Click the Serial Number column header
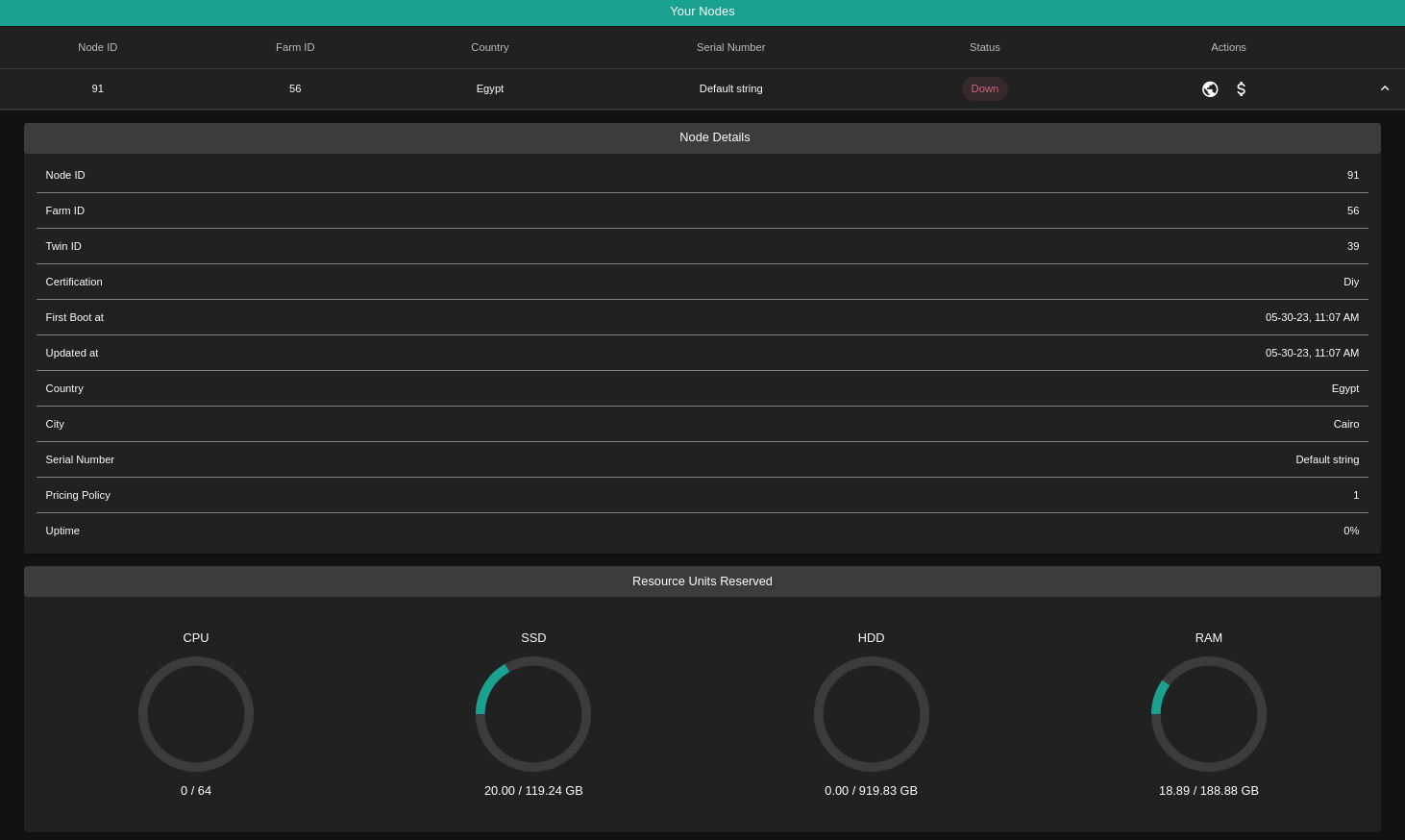The image size is (1405, 840). click(730, 47)
